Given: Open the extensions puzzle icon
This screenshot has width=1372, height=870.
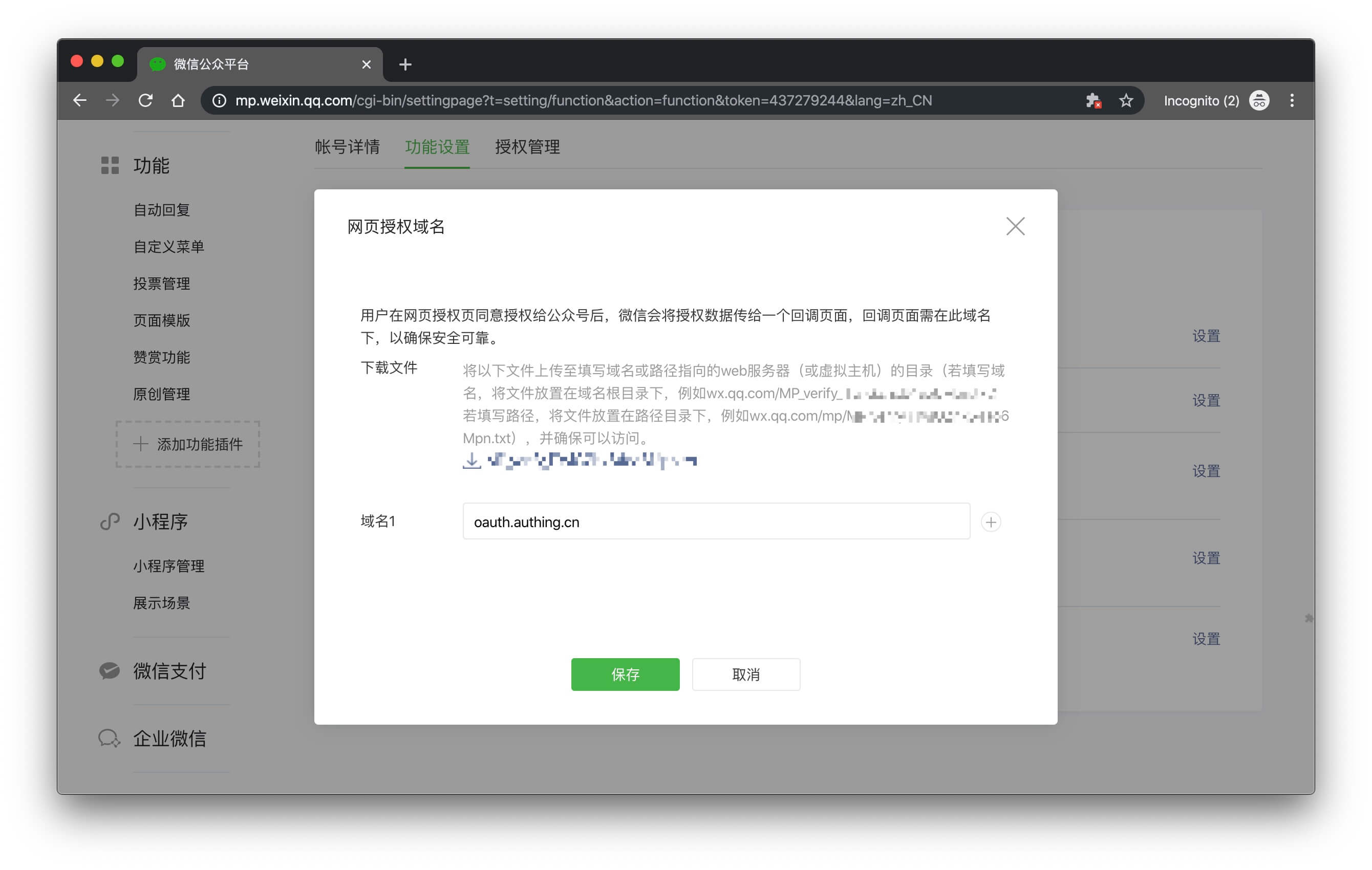Looking at the screenshot, I should click(1093, 100).
